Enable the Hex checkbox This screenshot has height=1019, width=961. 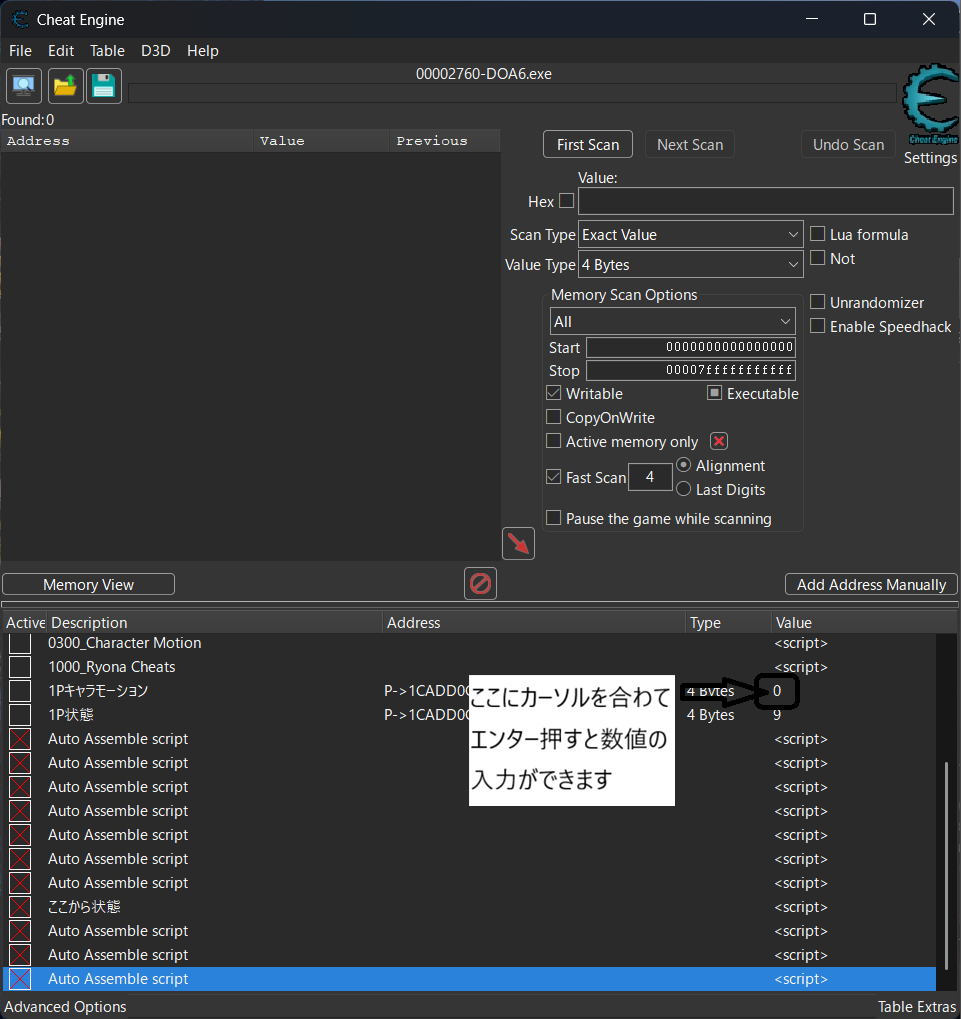pos(566,200)
